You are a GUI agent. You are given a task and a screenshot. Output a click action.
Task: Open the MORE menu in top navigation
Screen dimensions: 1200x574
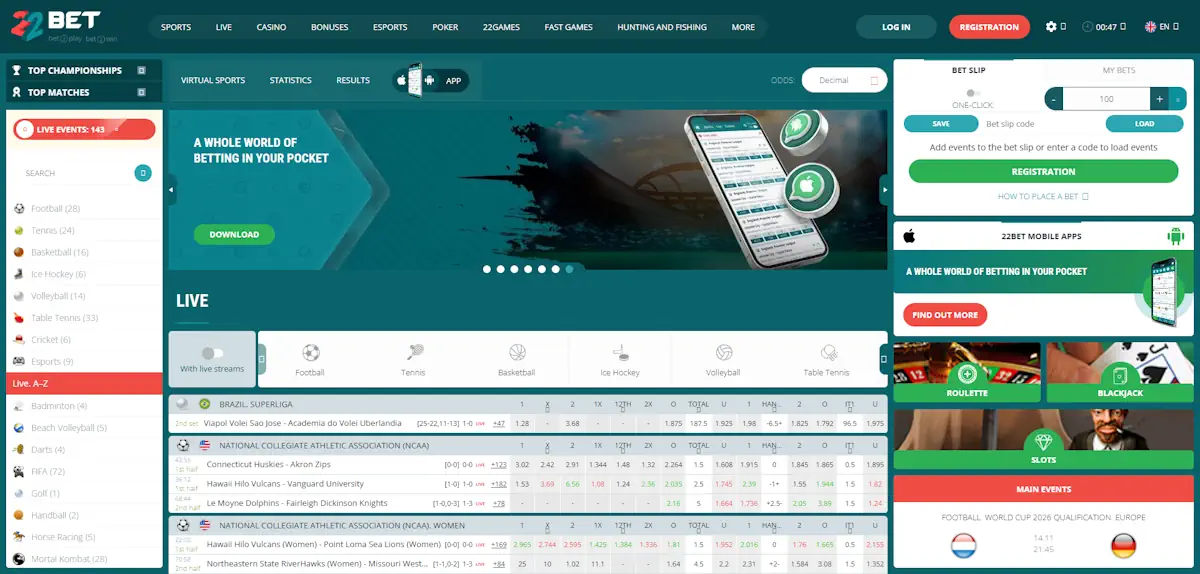pos(743,27)
